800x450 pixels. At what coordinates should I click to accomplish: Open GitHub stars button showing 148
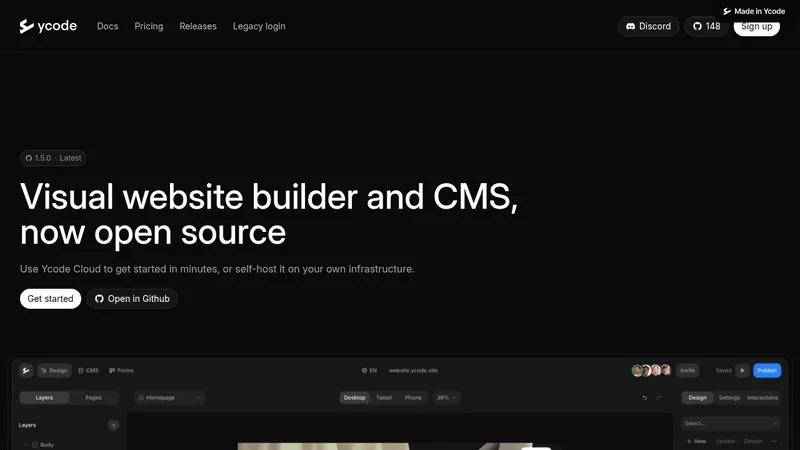pos(706,26)
